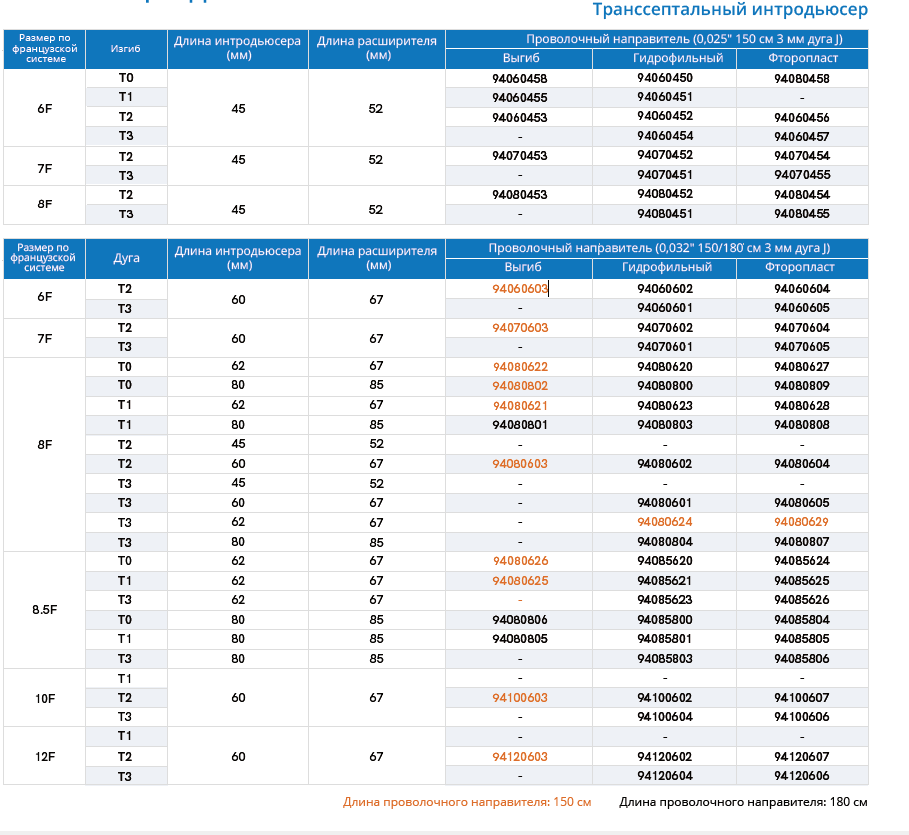Click code 94120602
909x835 pixels.
[x=664, y=757]
